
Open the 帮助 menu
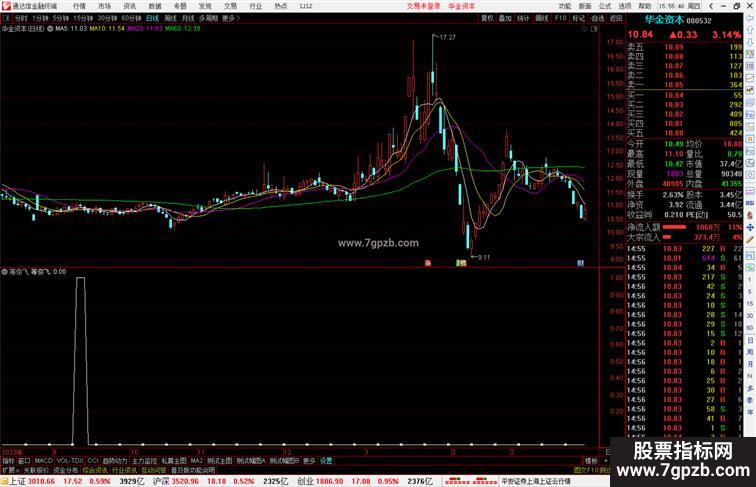(645, 6)
